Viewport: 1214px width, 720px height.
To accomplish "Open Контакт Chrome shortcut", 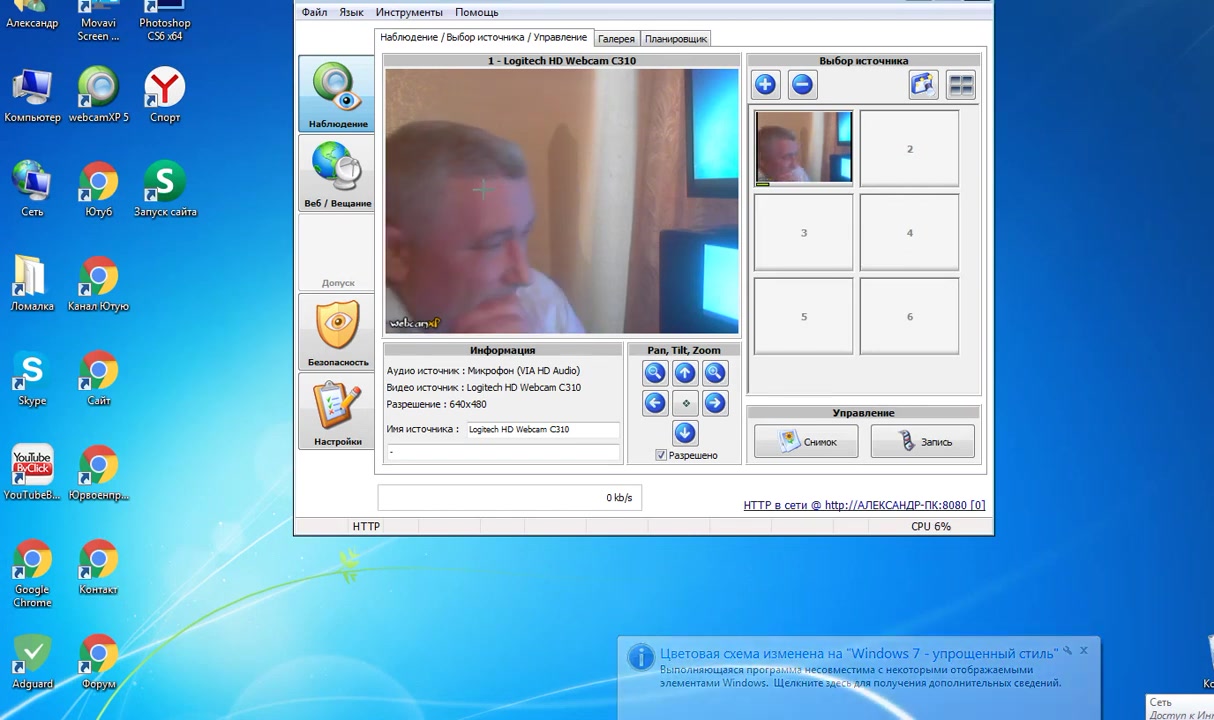I will pyautogui.click(x=98, y=567).
